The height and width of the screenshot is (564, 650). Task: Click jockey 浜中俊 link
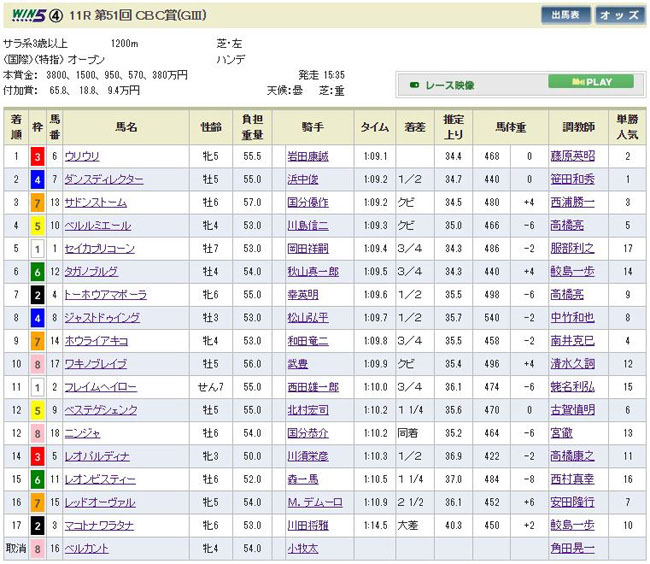tap(302, 179)
